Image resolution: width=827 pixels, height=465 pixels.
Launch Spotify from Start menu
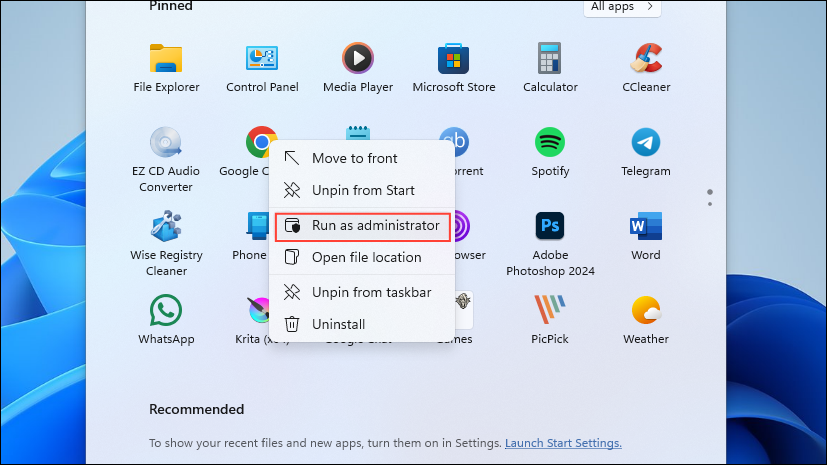(x=550, y=142)
